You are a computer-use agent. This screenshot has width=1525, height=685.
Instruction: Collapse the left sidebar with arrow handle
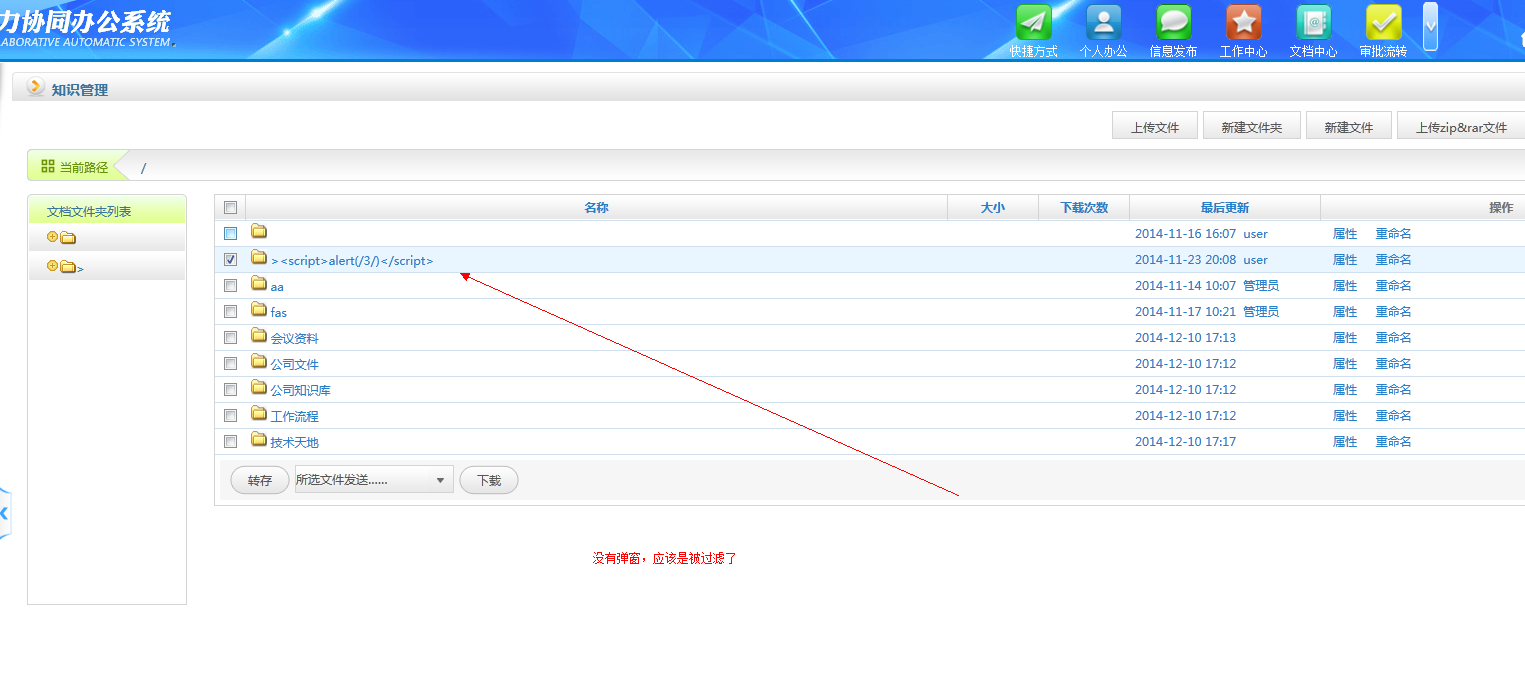(5, 513)
